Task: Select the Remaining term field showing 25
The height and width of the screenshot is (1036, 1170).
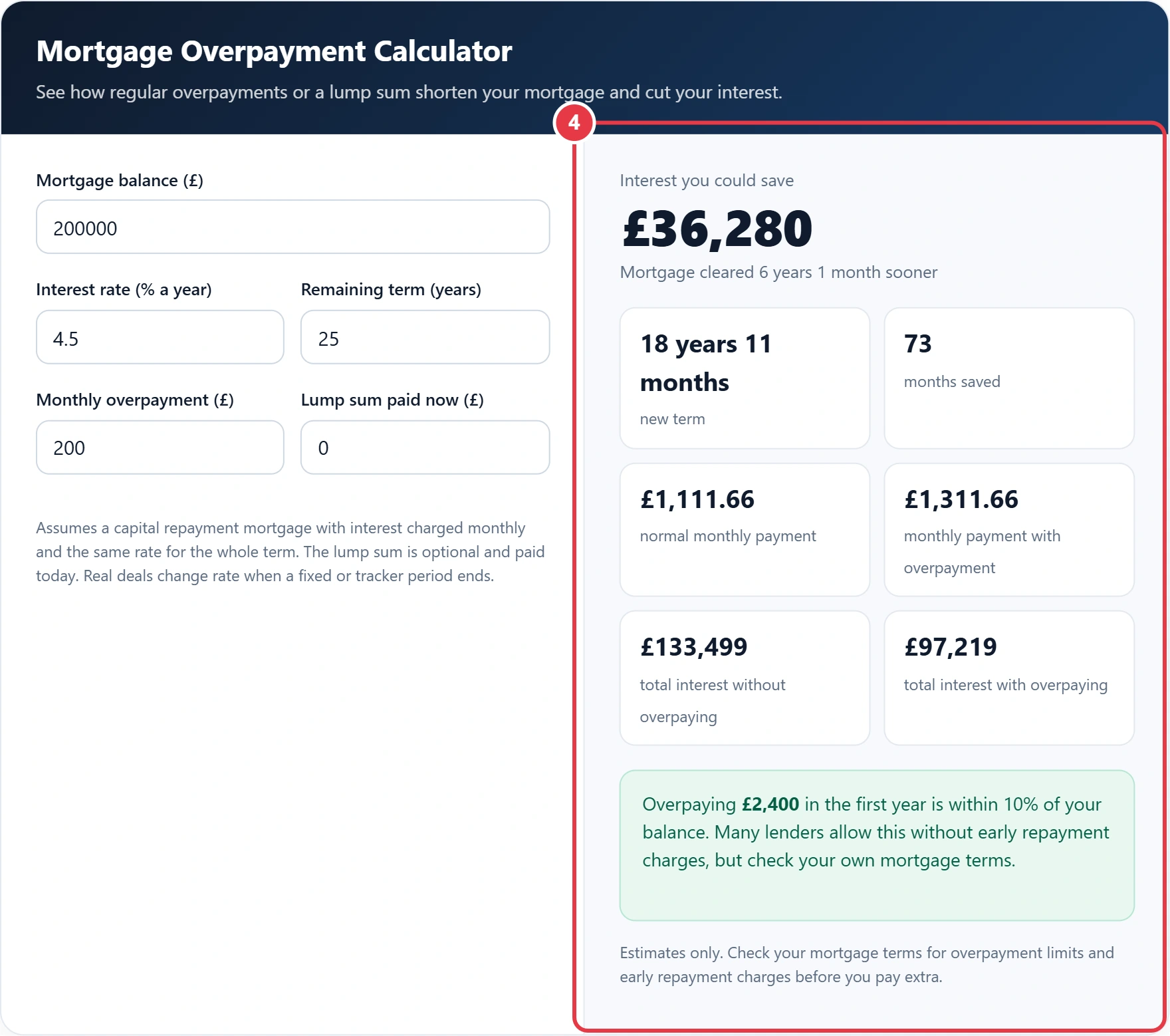Action: 425,337
